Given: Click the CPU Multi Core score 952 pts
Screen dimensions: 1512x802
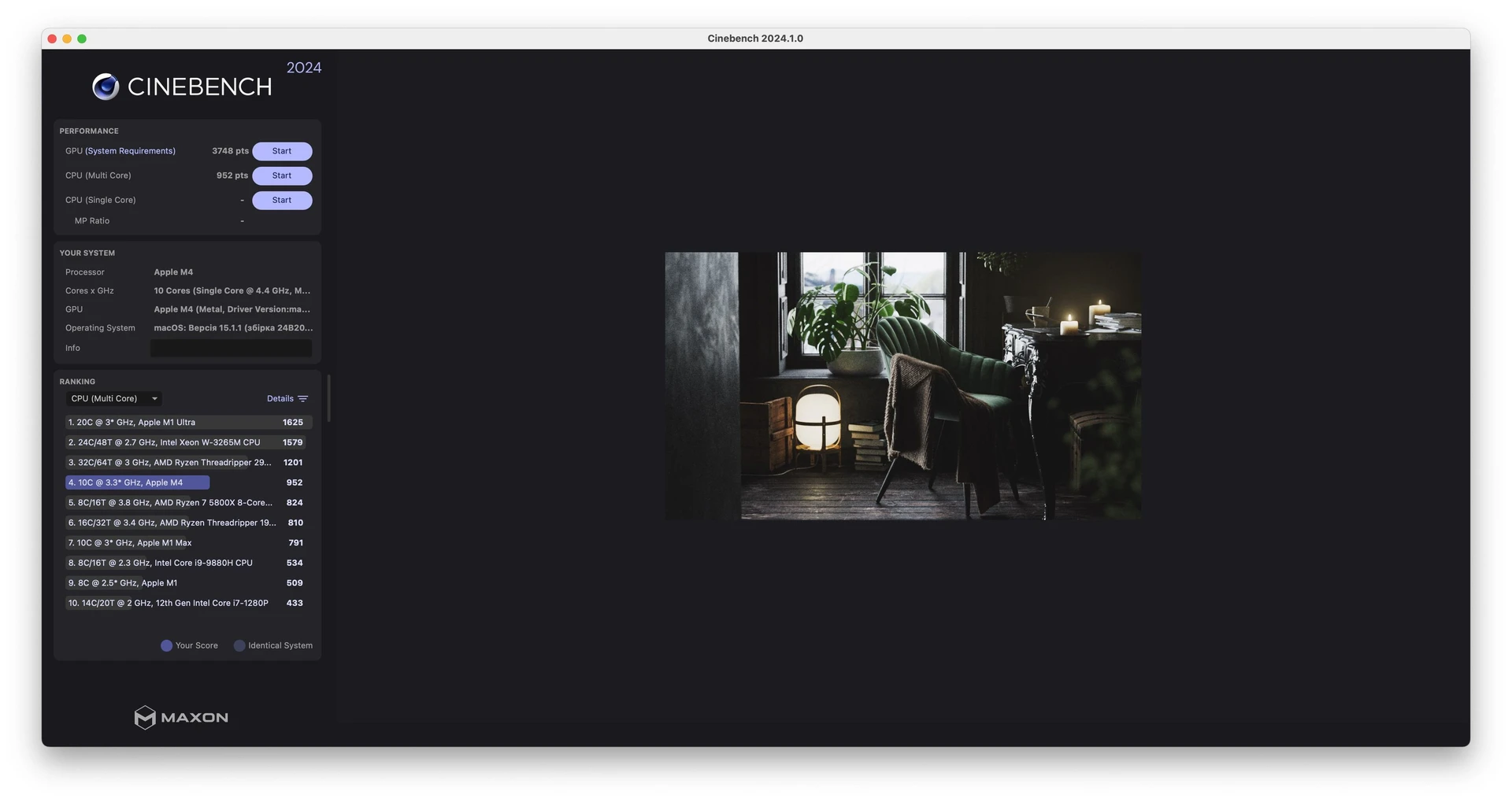Looking at the screenshot, I should (x=232, y=176).
